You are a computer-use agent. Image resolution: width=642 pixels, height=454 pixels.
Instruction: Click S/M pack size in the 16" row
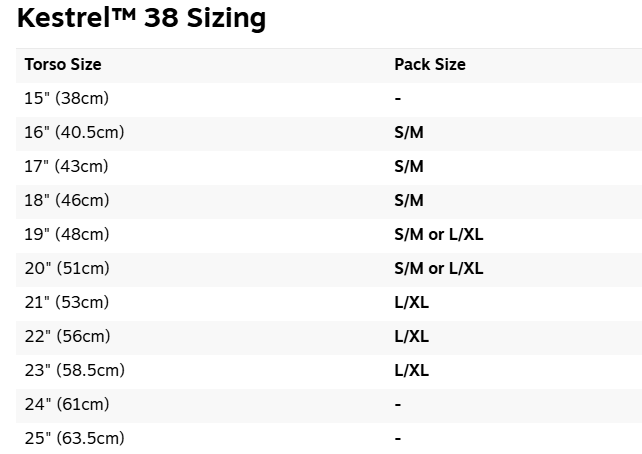[x=409, y=133]
